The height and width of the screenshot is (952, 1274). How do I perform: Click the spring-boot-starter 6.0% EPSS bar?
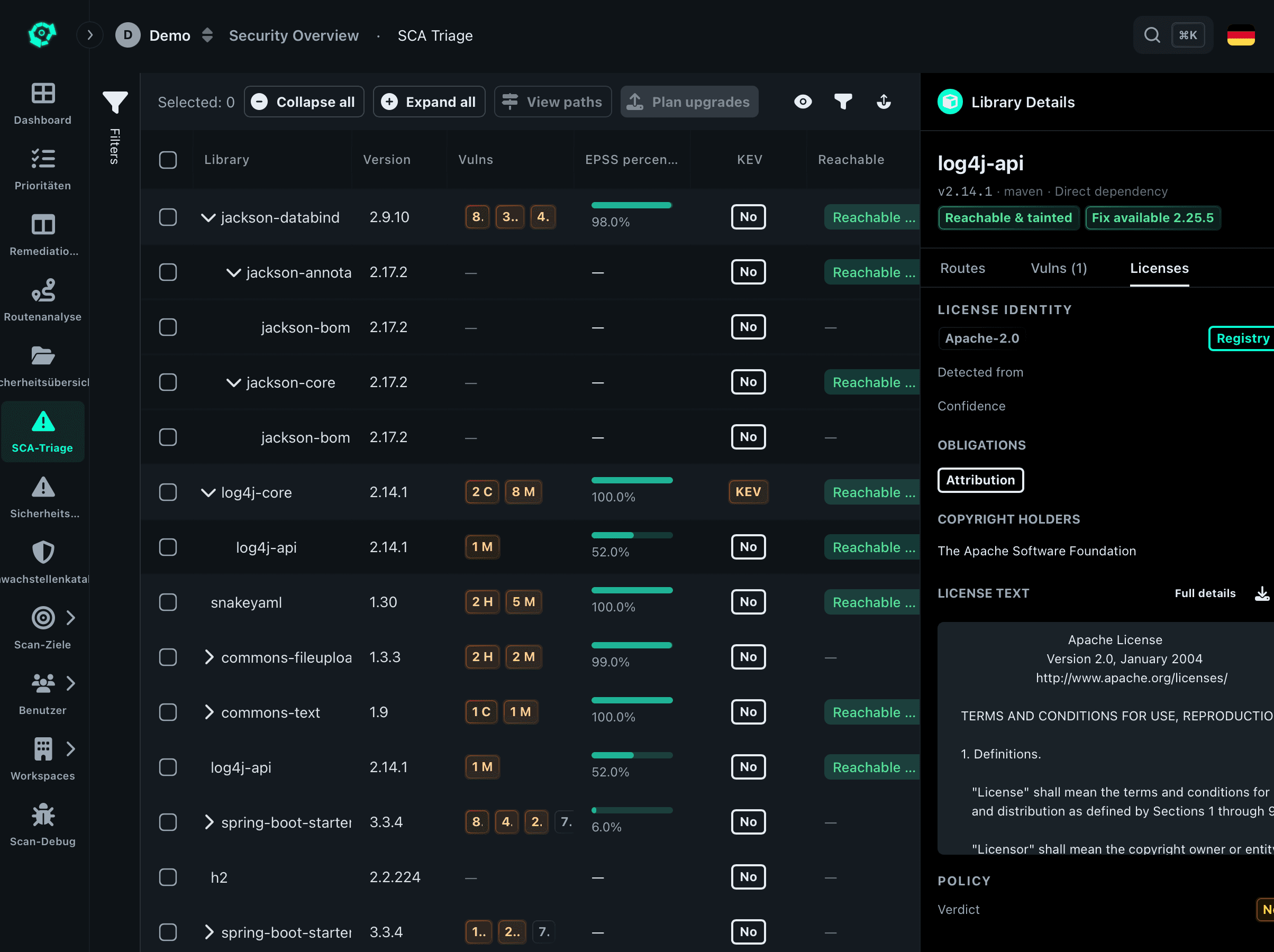[x=632, y=810]
